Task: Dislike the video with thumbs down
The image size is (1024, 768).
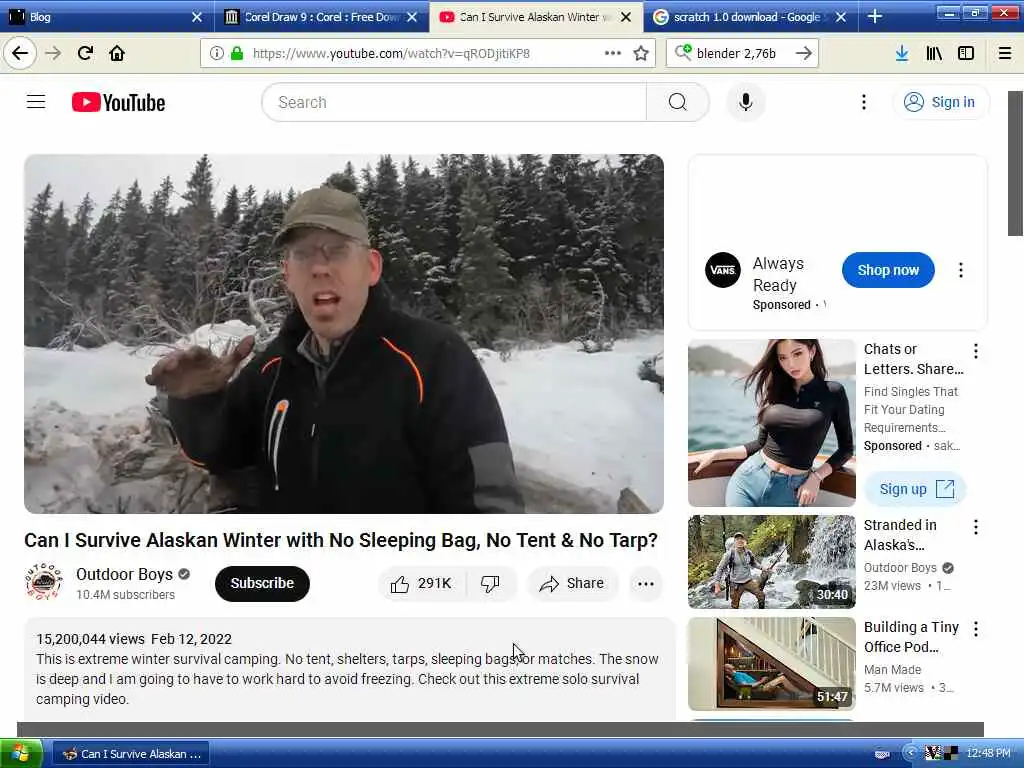Action: point(490,584)
